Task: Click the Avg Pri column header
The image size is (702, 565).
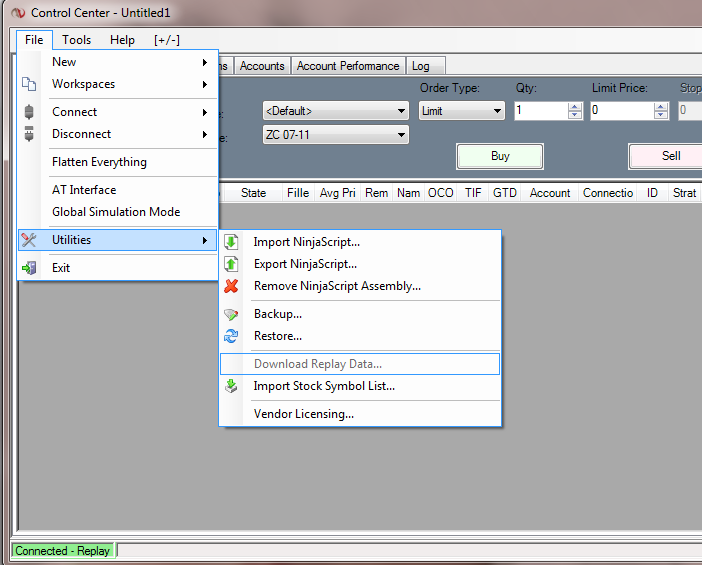Action: click(338, 193)
